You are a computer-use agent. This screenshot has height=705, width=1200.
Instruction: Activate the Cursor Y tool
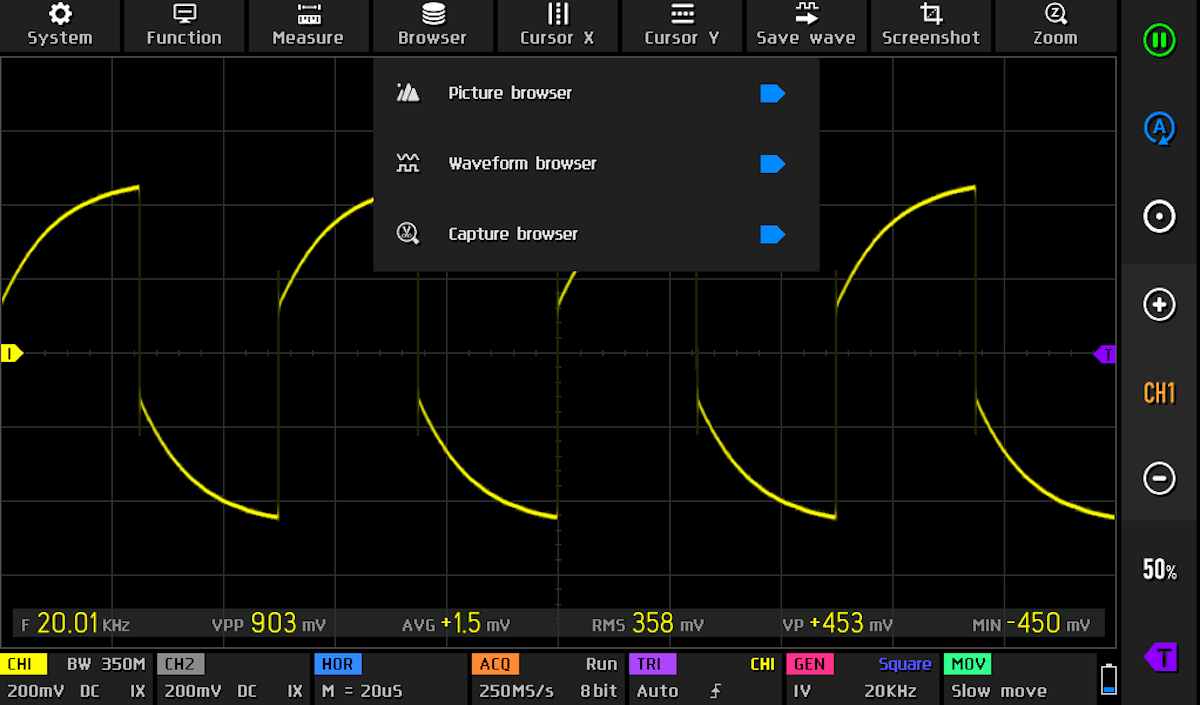coord(682,26)
